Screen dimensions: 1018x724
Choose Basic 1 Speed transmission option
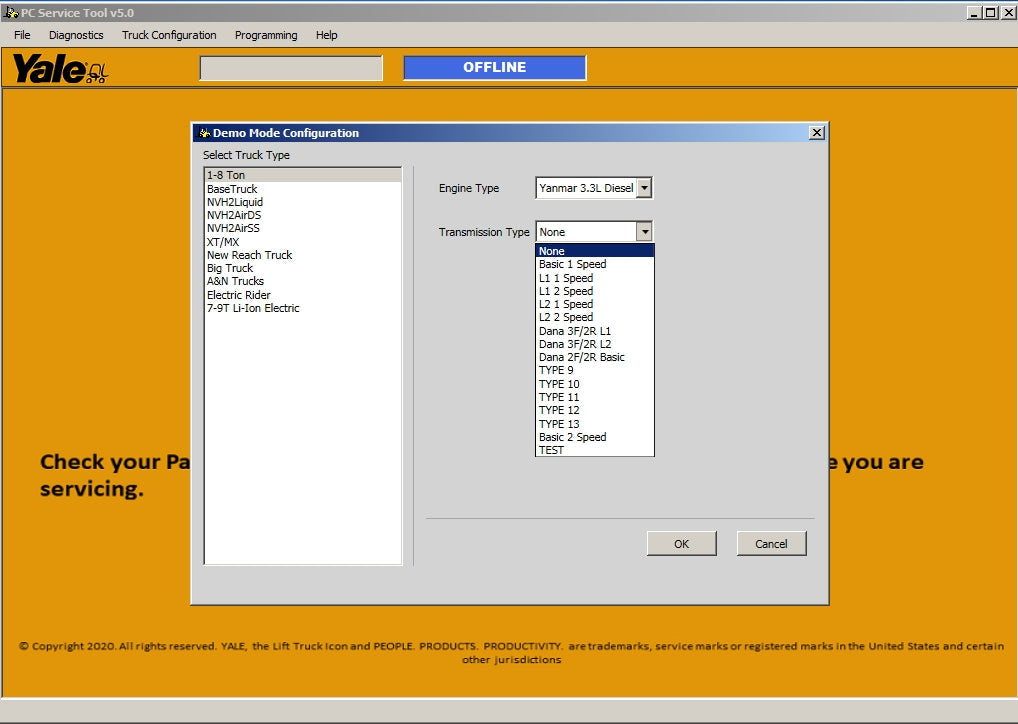tap(572, 265)
